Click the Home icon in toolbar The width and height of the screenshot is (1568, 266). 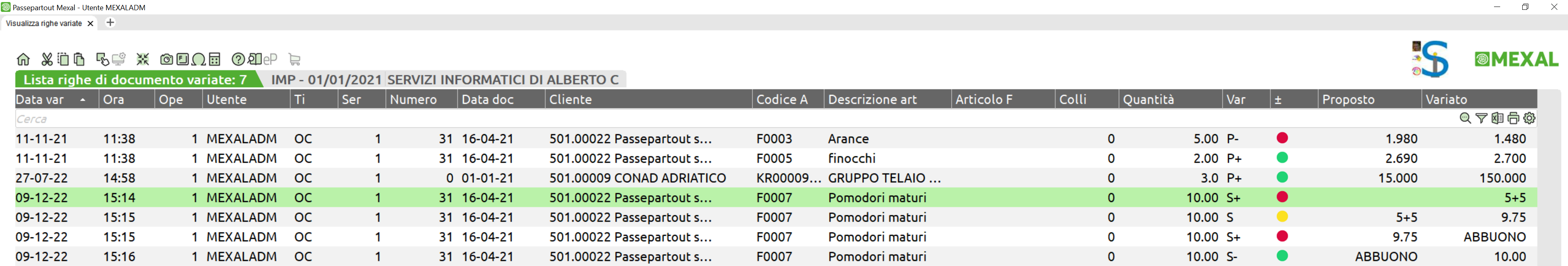[23, 59]
